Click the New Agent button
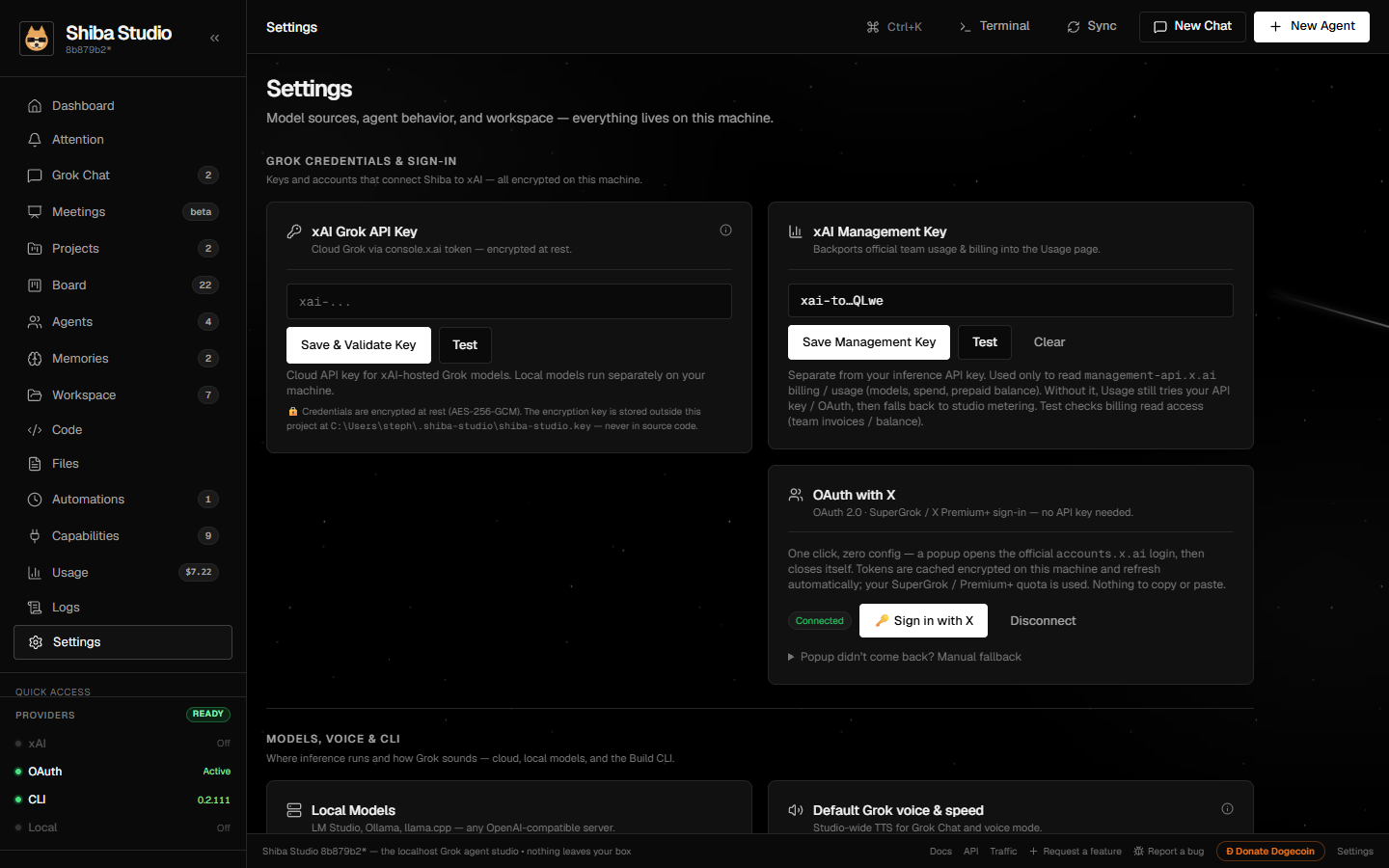 [1312, 26]
